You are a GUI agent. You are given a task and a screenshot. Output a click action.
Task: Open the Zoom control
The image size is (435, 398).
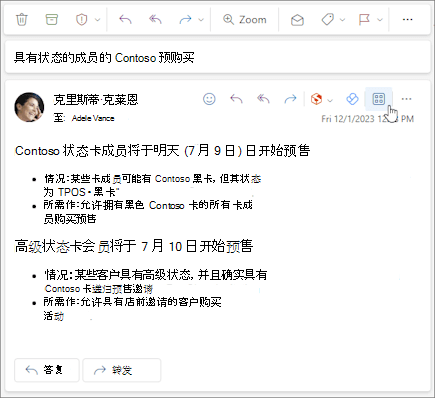(x=245, y=20)
